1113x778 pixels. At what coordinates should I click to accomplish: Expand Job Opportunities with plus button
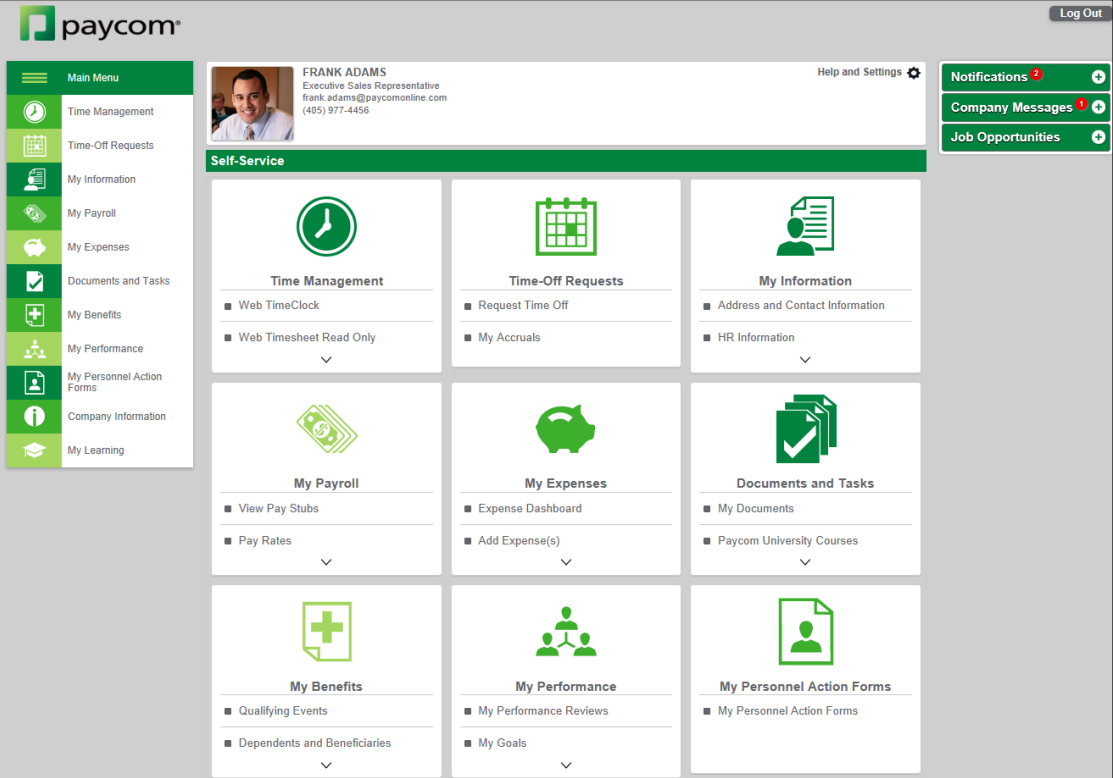(x=1098, y=137)
